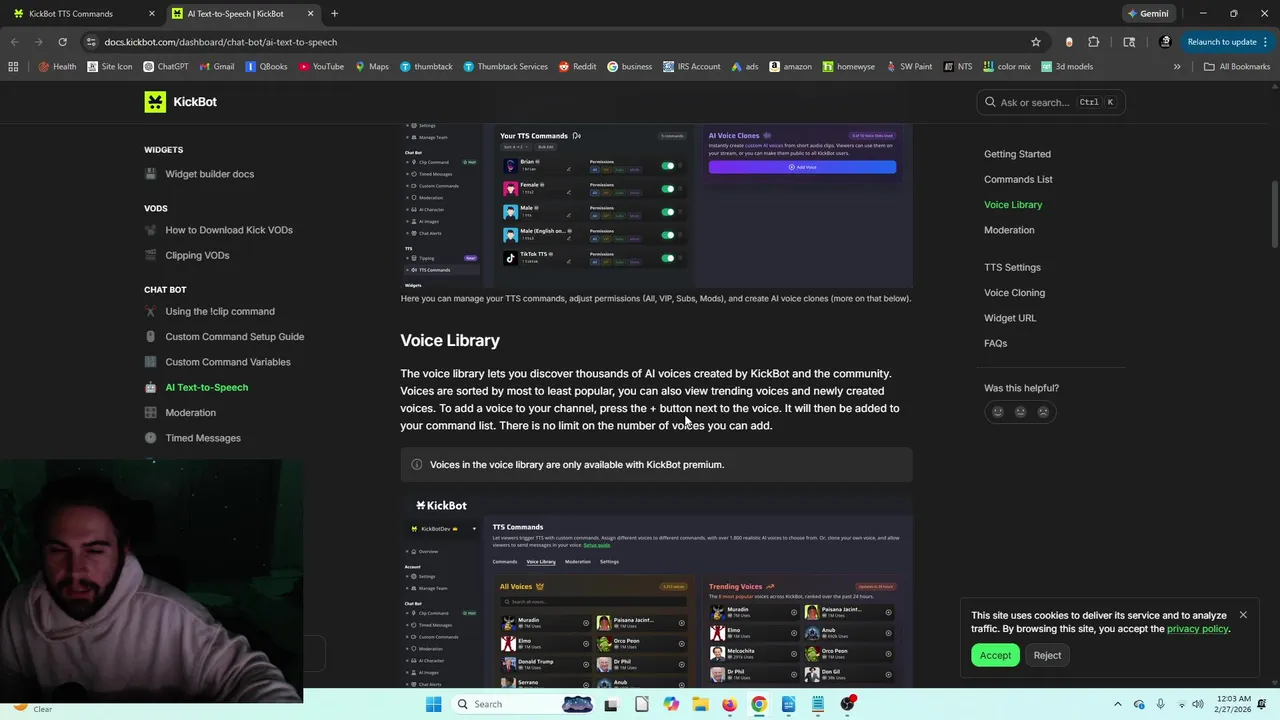Click the Custom Command Variables icon
This screenshot has width=1280, height=720.
coord(150,362)
